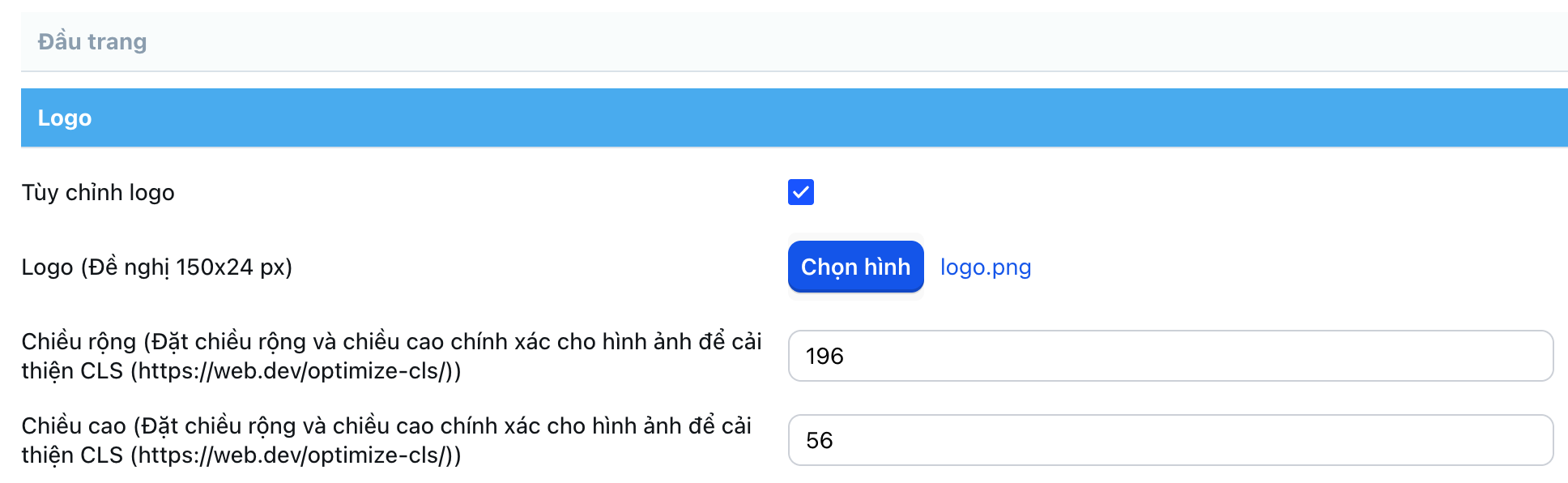Screen dimensions: 1568x483
Task: Focus the Chiều cao input field
Action: [x=1170, y=440]
